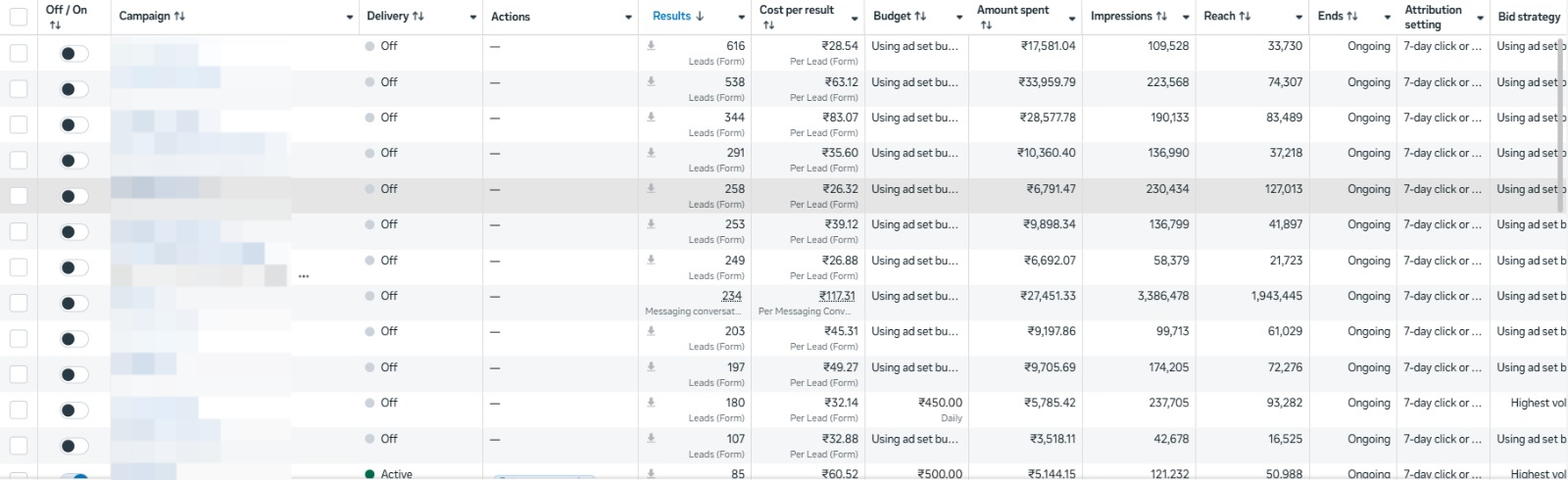The image size is (1568, 480).
Task: Click the Bid strategy column header
Action: [1529, 17]
